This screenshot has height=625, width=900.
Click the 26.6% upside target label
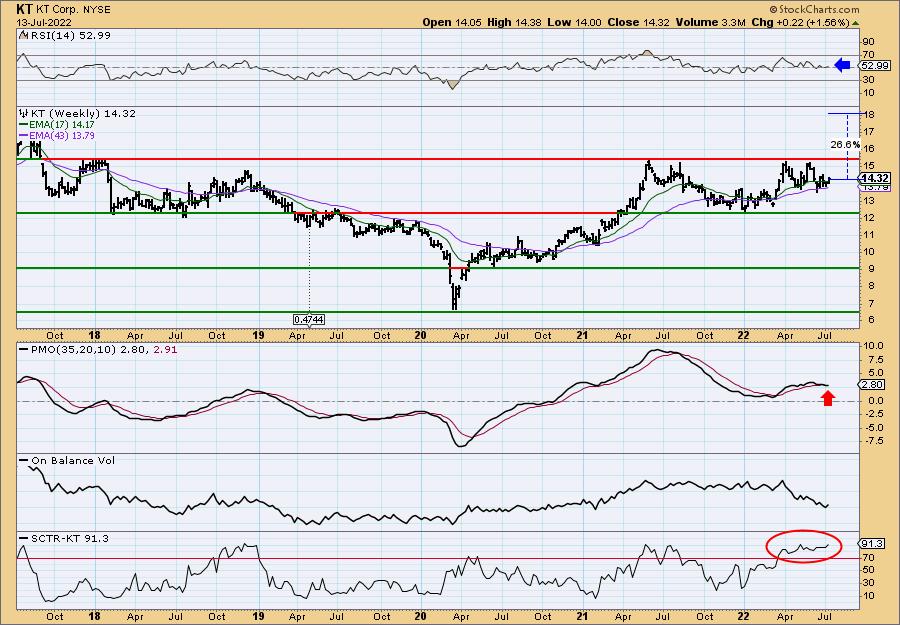845,145
